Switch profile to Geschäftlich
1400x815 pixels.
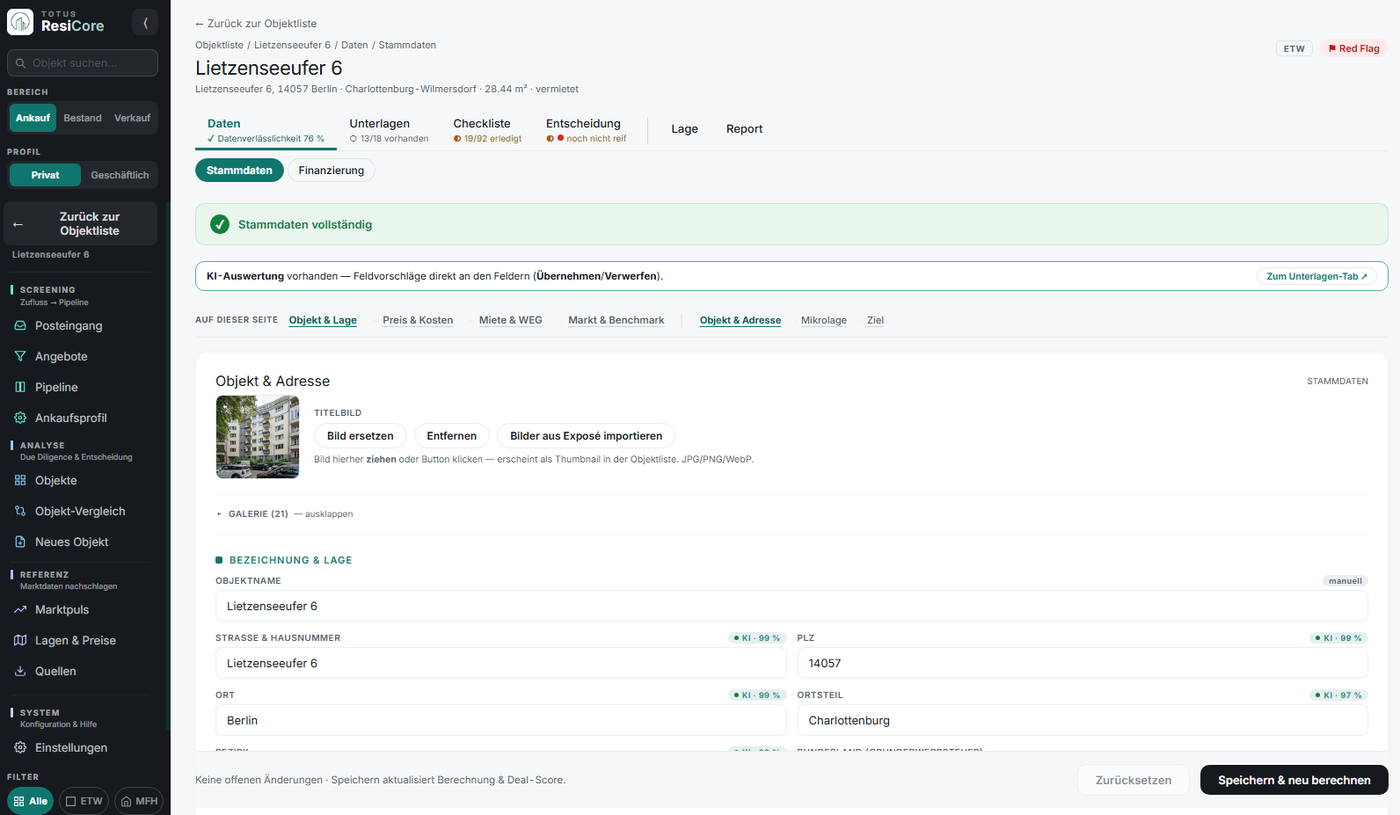(x=120, y=175)
